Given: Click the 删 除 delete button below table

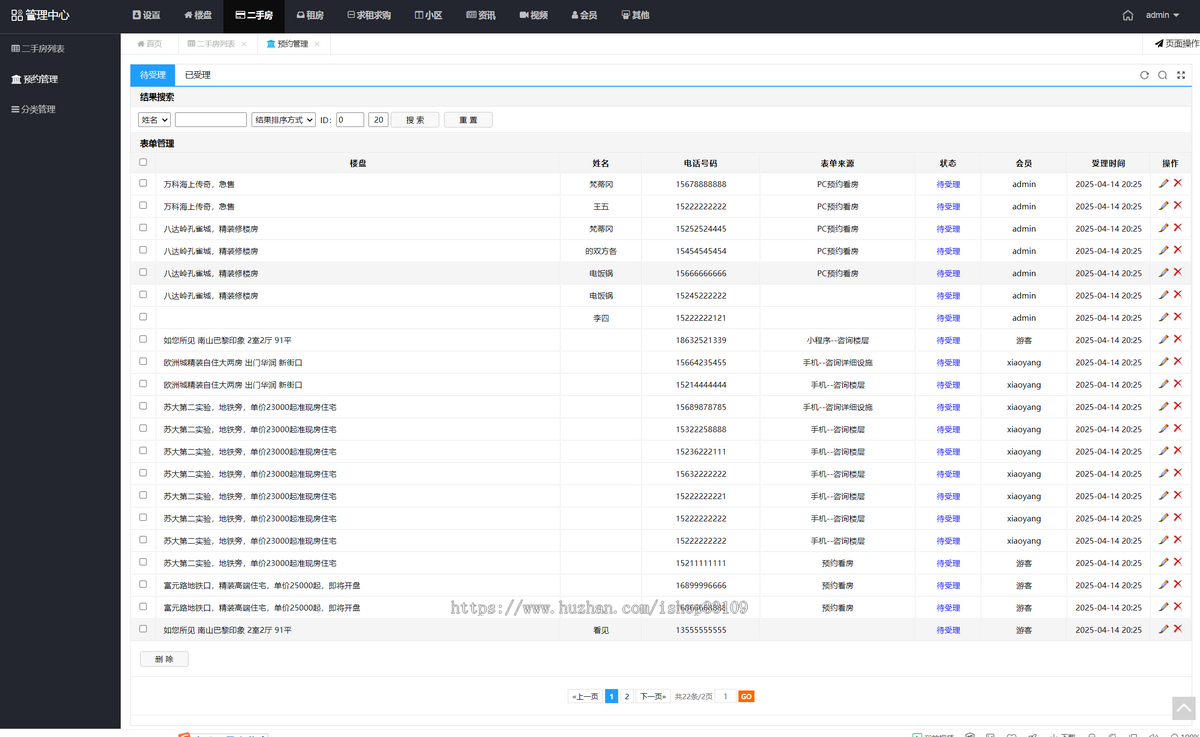Looking at the screenshot, I should (x=164, y=659).
